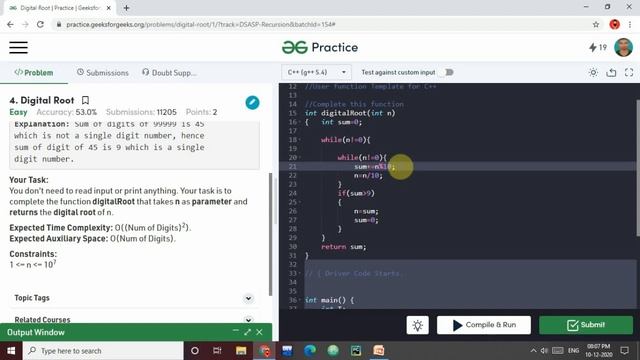
Task: Collapse code fold at line 18
Action: [300, 140]
